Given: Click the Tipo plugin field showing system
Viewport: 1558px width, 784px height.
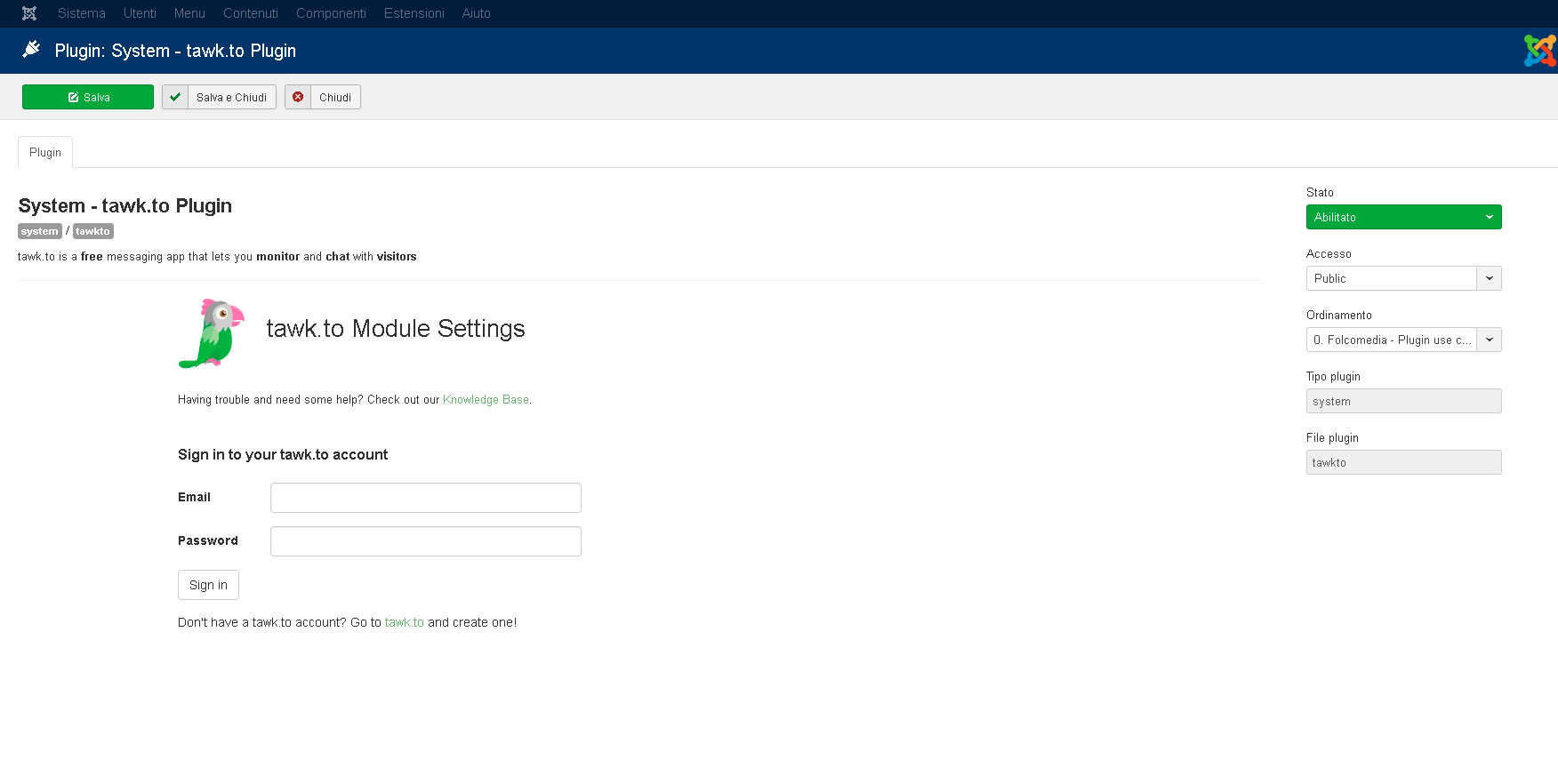Looking at the screenshot, I should coord(1403,401).
